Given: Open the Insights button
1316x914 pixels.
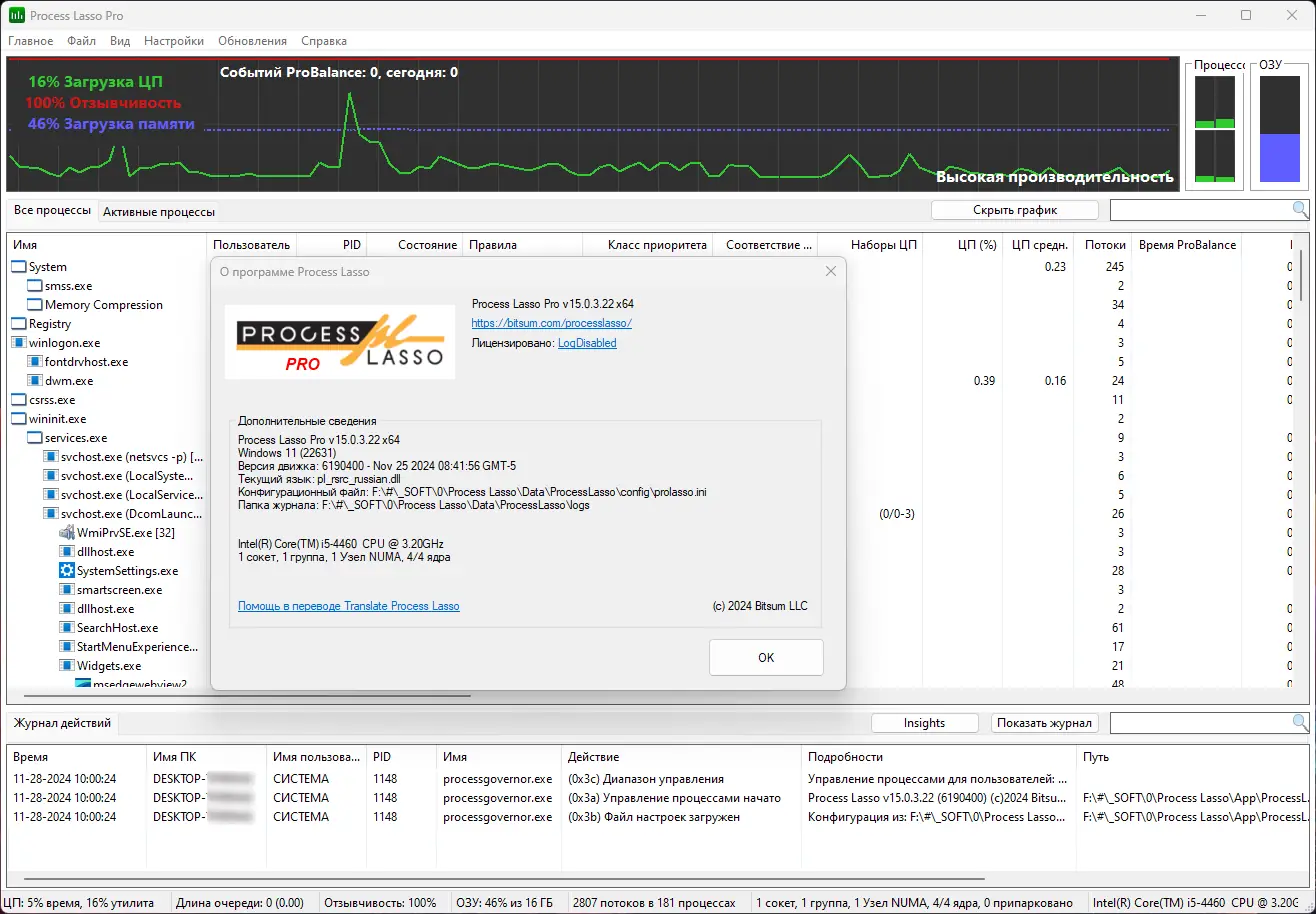Looking at the screenshot, I should tap(924, 723).
